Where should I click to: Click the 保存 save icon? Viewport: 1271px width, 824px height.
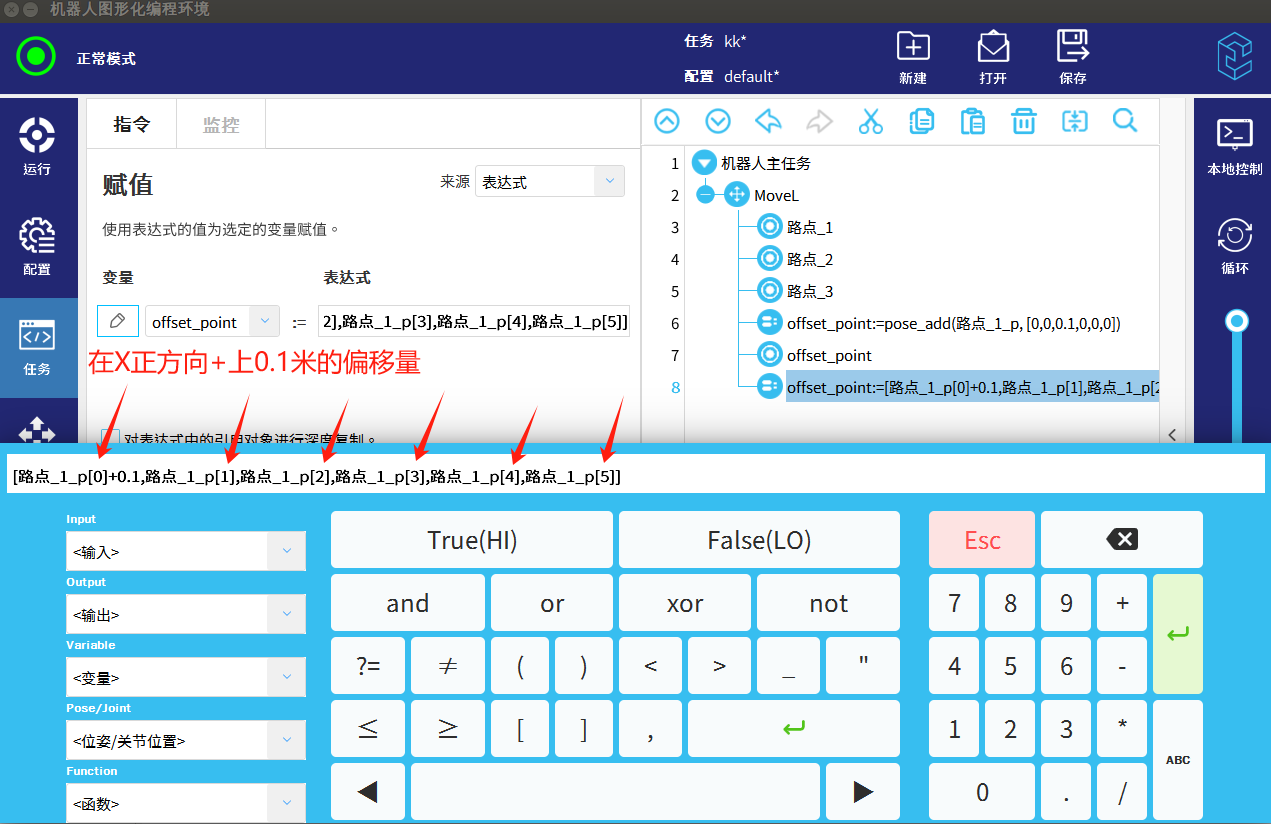pyautogui.click(x=1072, y=56)
